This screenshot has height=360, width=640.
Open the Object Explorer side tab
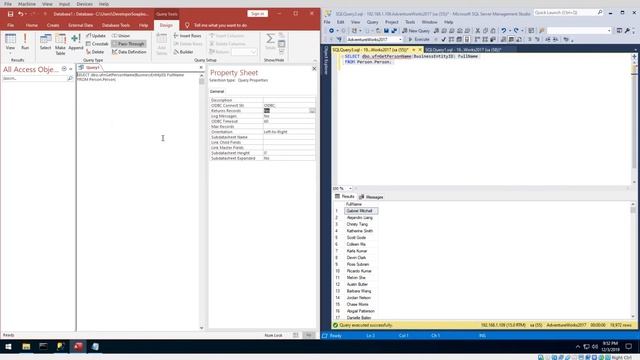(326, 60)
